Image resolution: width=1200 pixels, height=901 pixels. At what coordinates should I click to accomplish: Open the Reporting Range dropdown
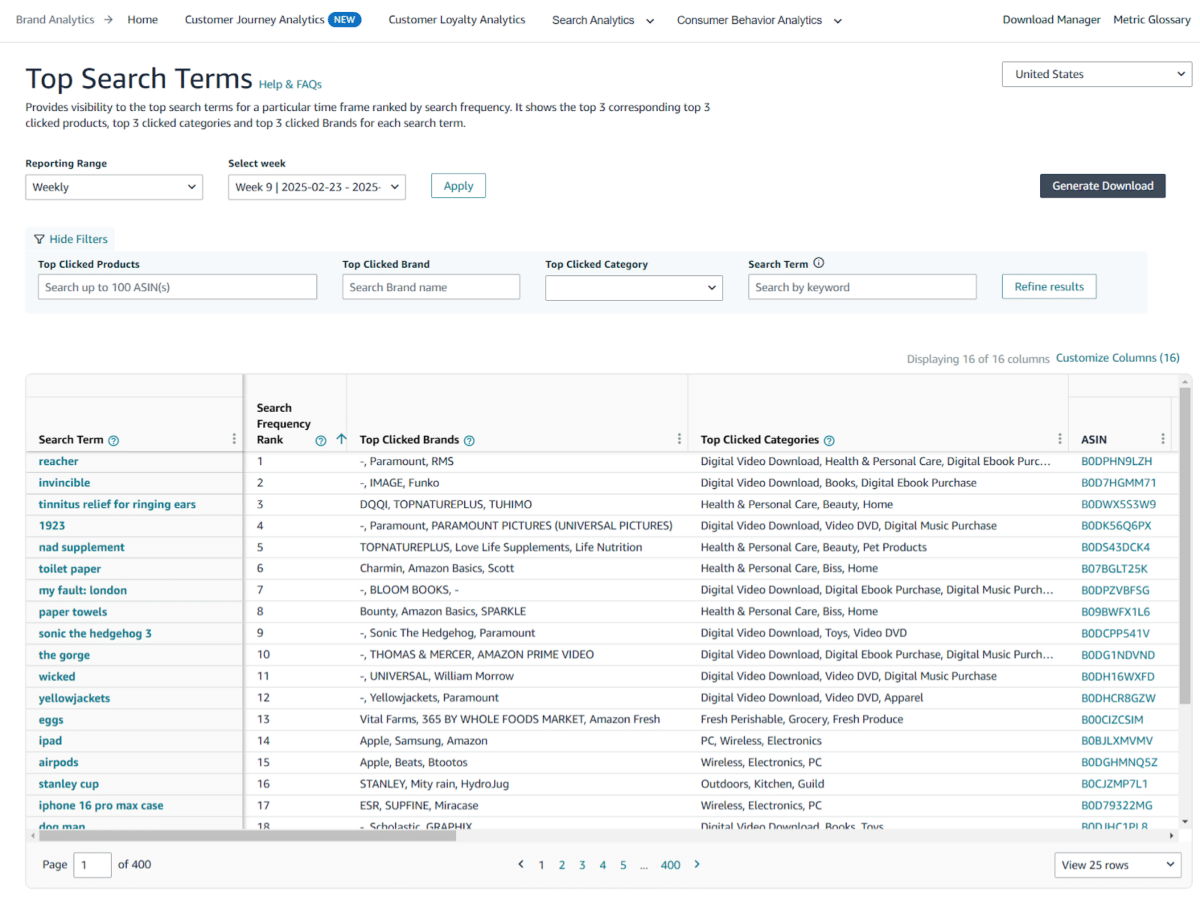[x=114, y=187]
